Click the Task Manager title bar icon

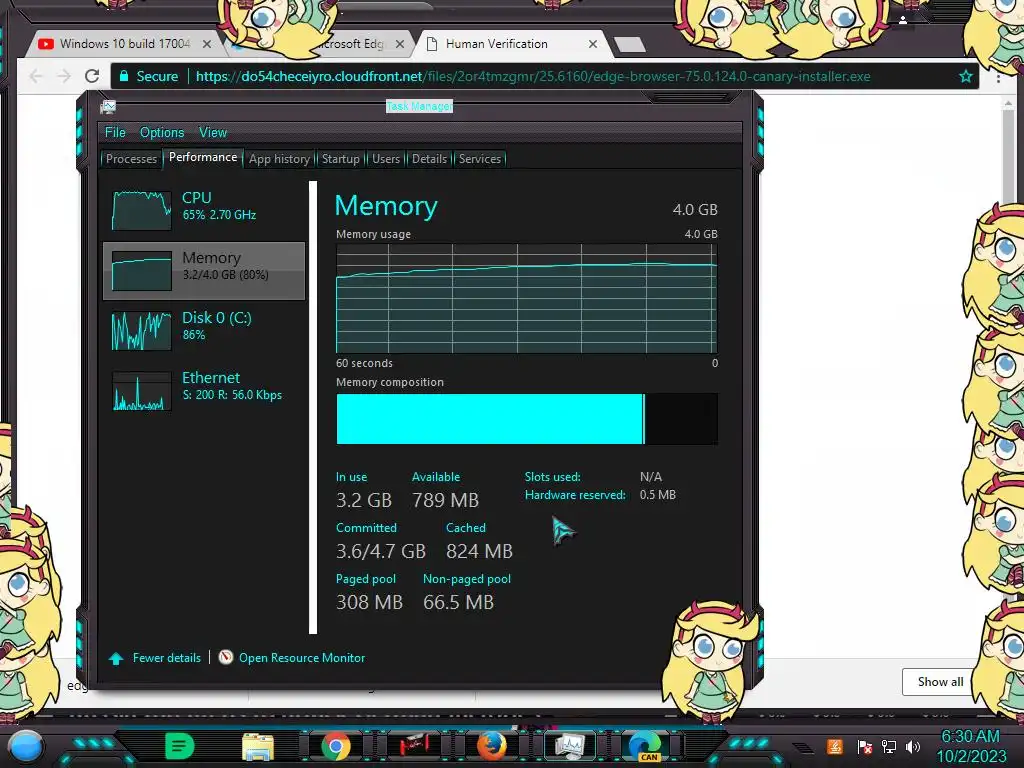[x=108, y=107]
